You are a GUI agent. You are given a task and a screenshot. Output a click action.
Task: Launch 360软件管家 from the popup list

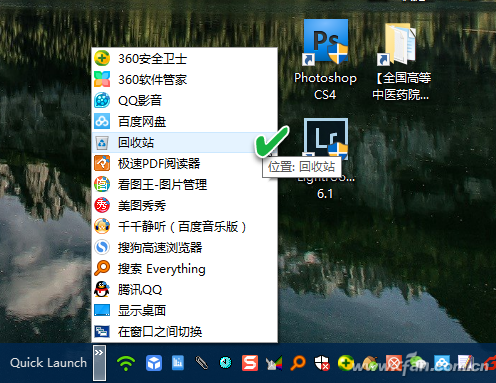click(184, 80)
